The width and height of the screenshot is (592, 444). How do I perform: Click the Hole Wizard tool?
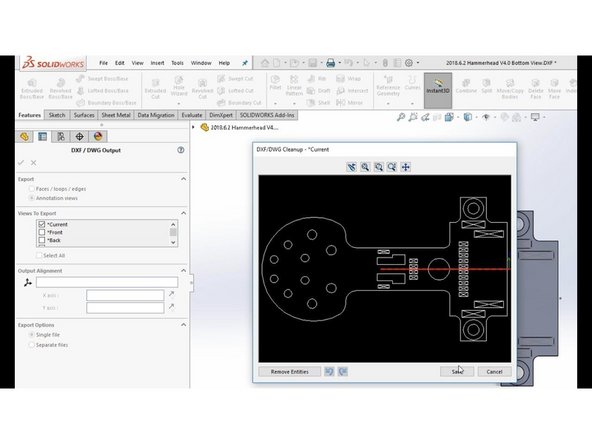click(179, 86)
